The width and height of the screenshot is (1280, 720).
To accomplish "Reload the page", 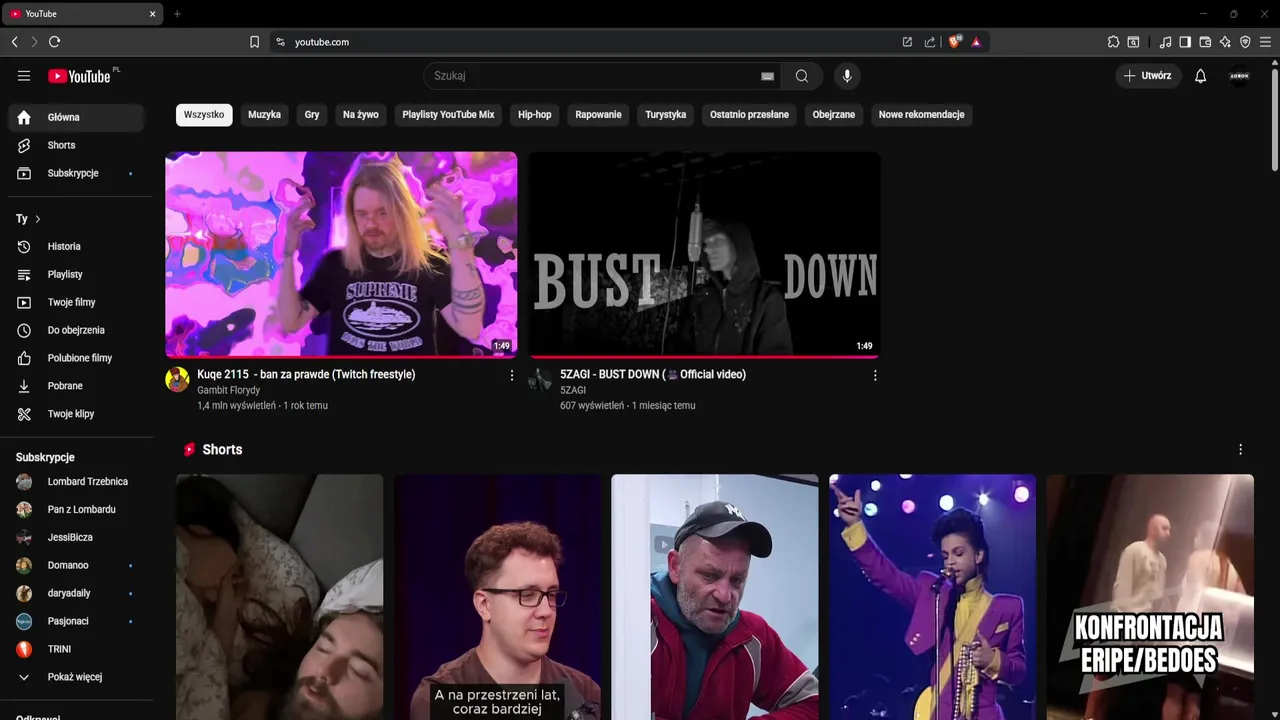I will pos(54,42).
